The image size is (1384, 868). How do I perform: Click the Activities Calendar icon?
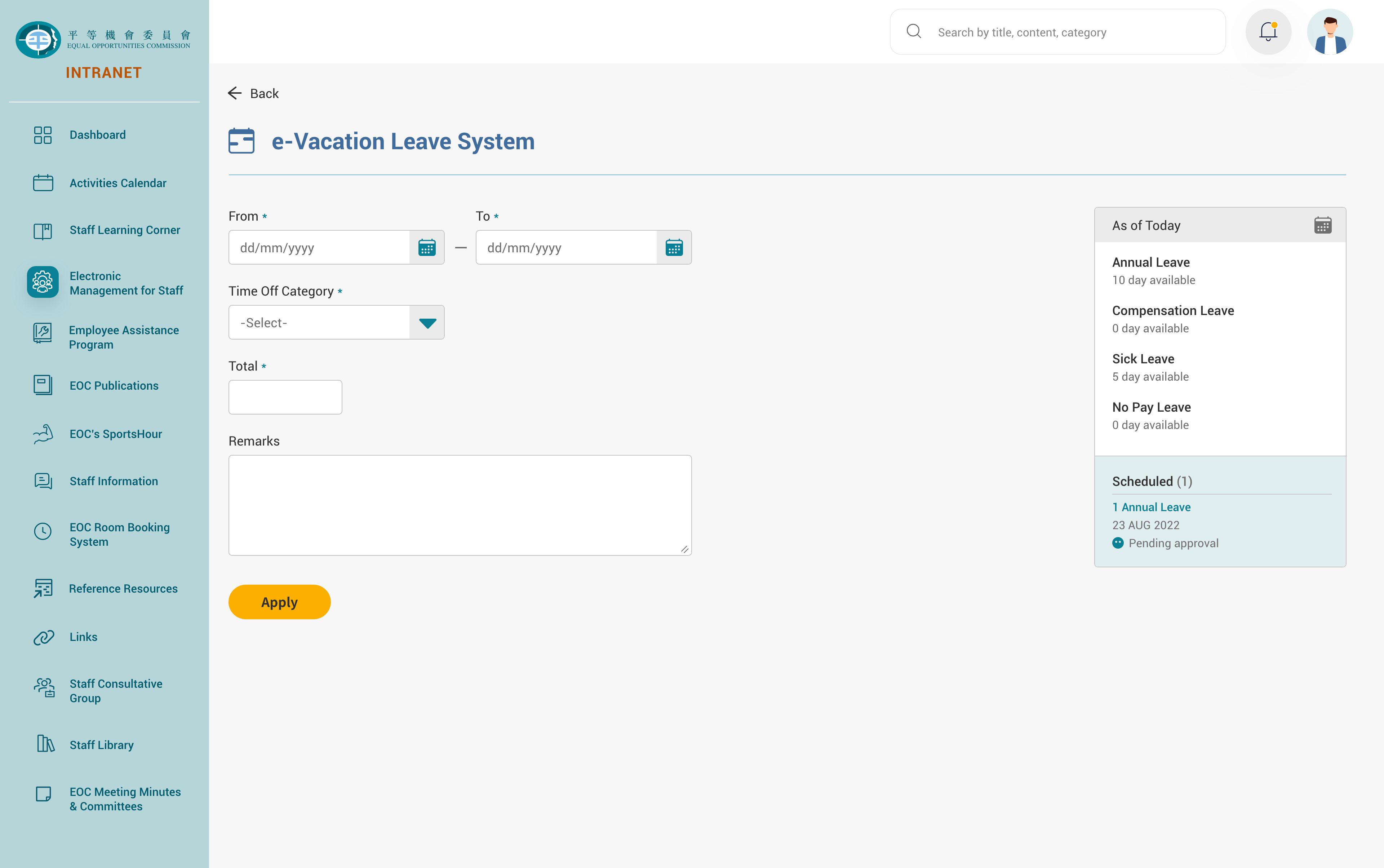pos(43,183)
